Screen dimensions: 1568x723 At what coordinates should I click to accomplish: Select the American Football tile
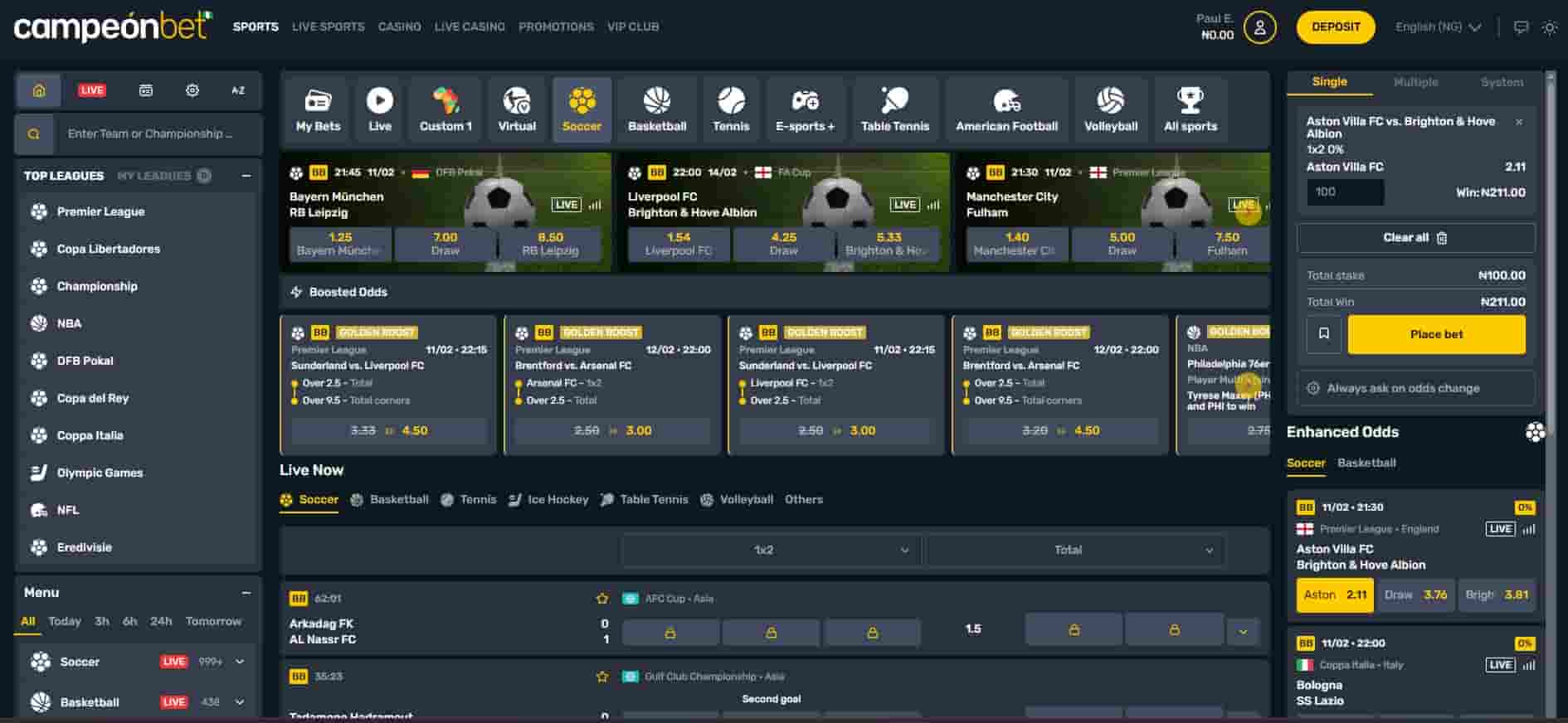click(x=1006, y=109)
